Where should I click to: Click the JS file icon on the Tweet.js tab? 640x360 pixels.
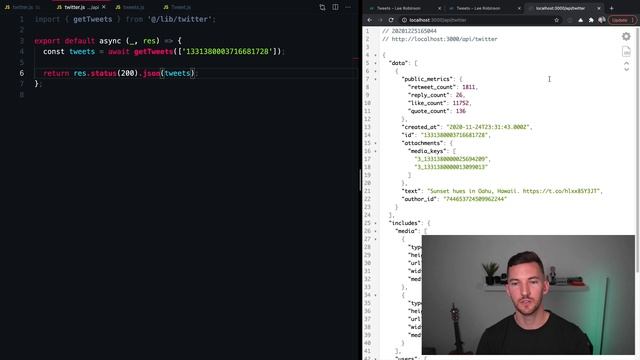166,7
